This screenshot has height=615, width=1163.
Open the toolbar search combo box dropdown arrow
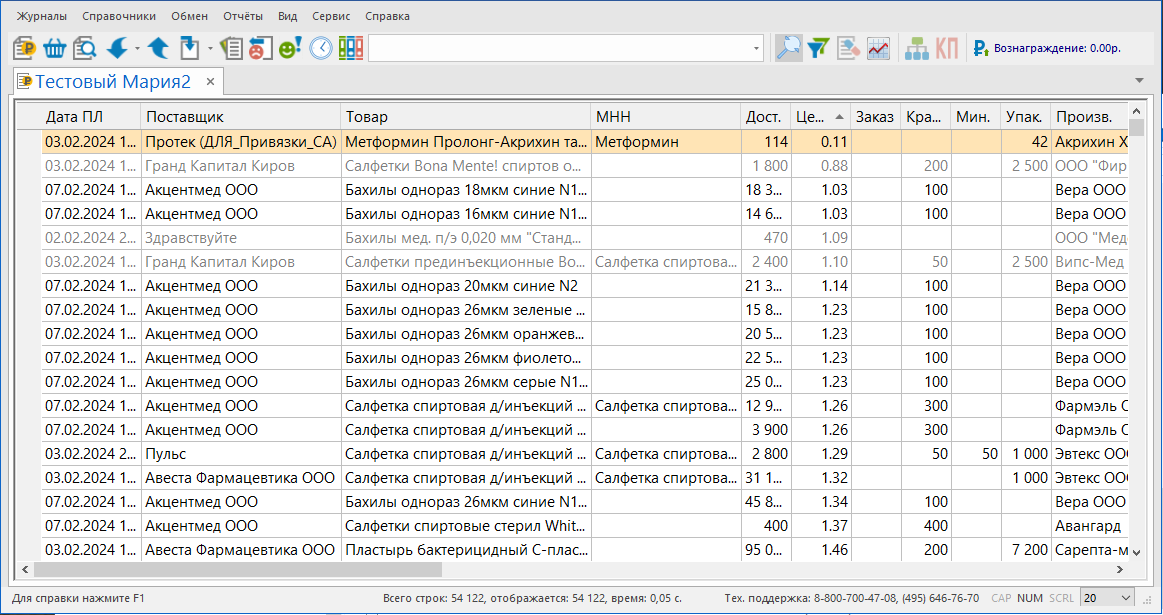point(757,49)
